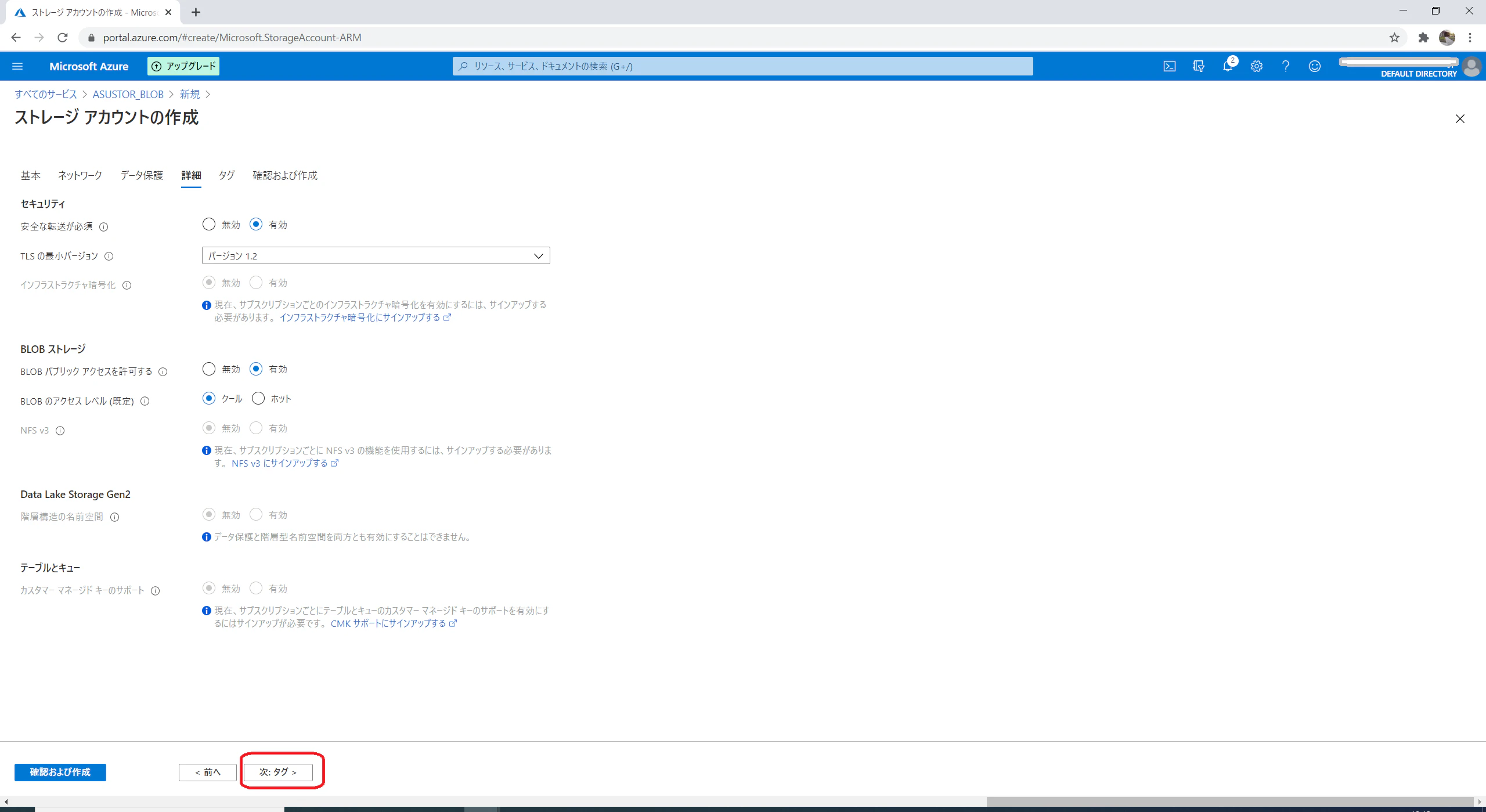Set BLOB パブリック アクセス to 有効

(x=256, y=369)
